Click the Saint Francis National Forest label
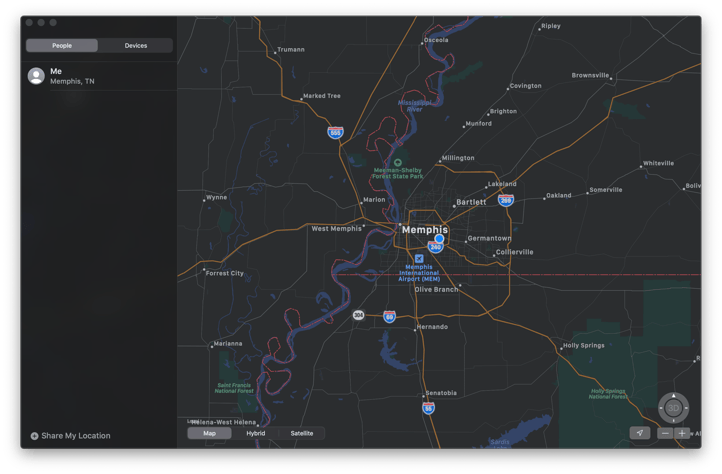 [x=234, y=388]
